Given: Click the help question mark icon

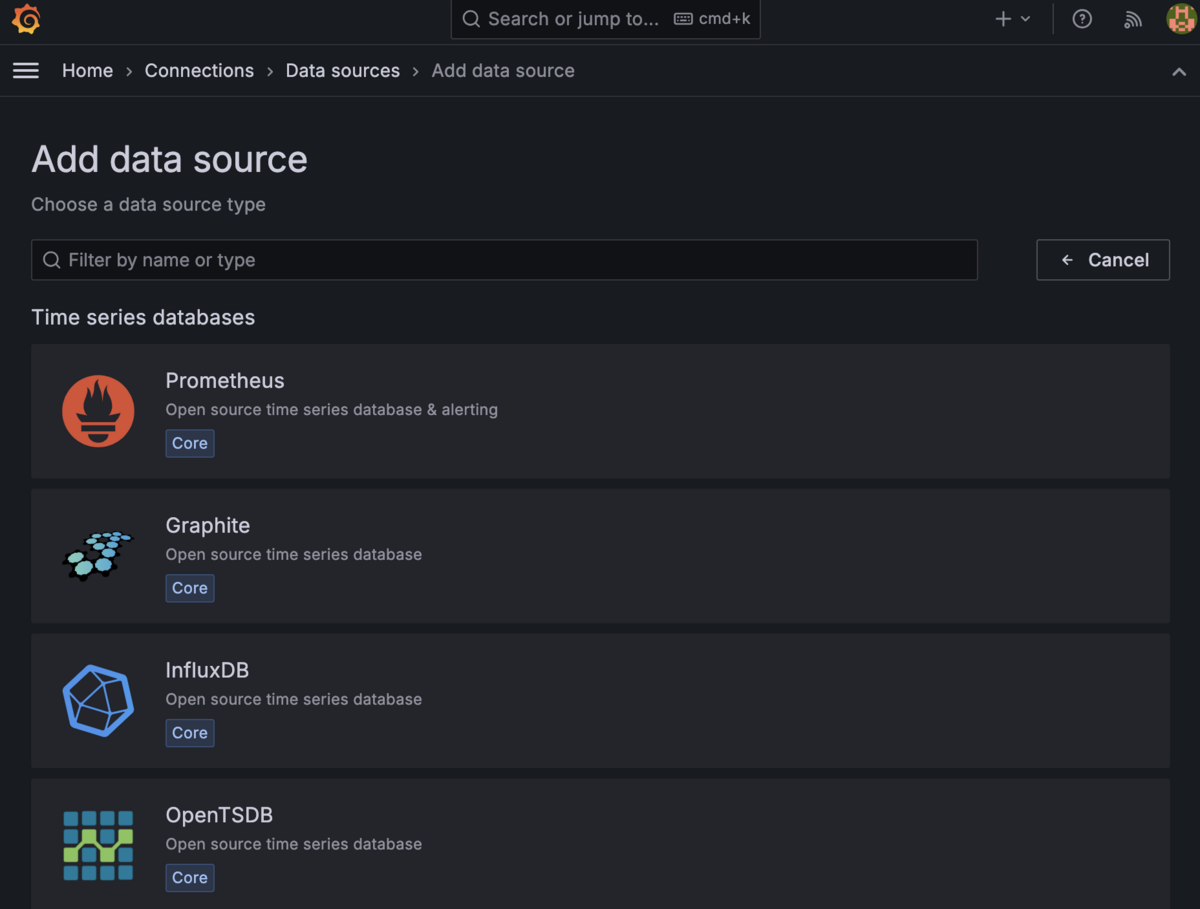Looking at the screenshot, I should point(1082,19).
